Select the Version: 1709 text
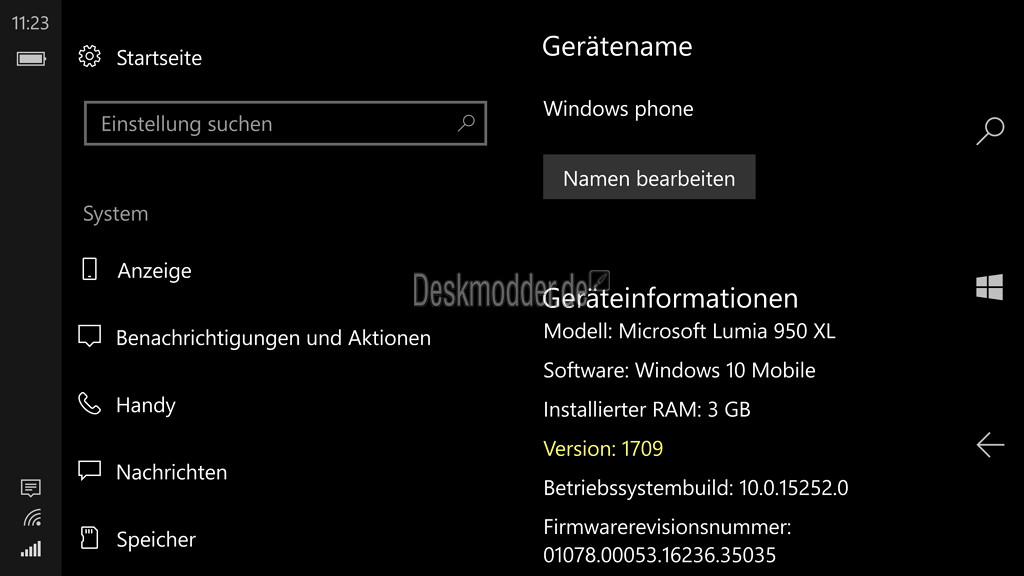The width and height of the screenshot is (1024, 576). (603, 449)
